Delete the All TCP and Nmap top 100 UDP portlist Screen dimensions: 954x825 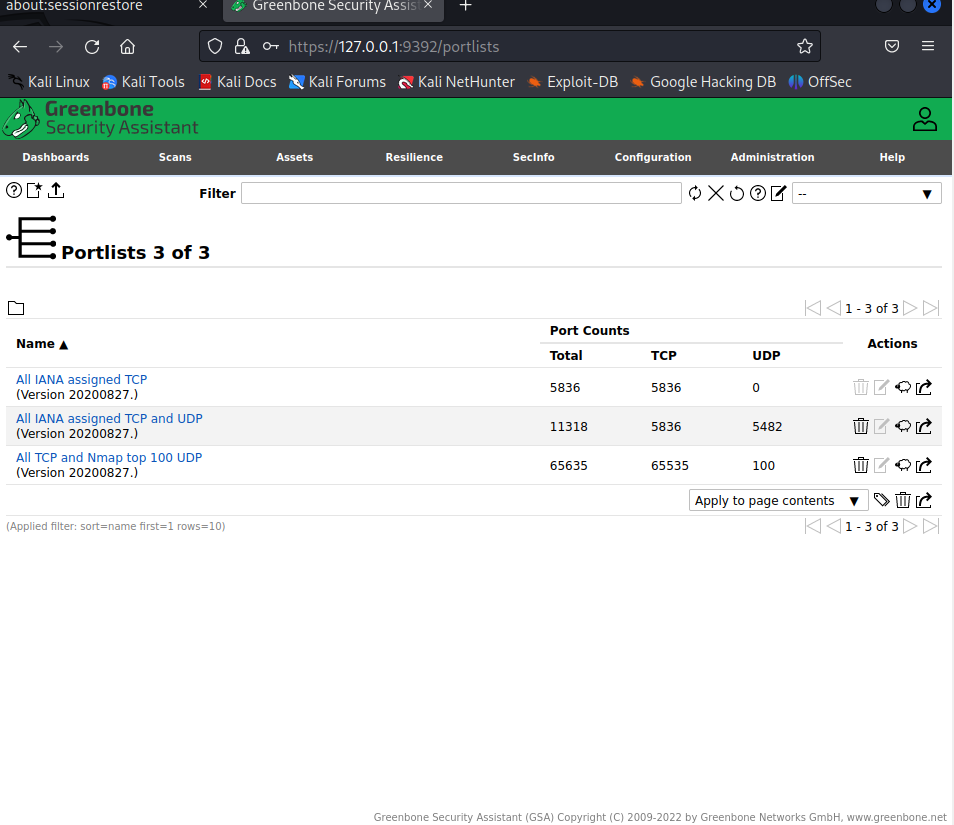[860, 465]
